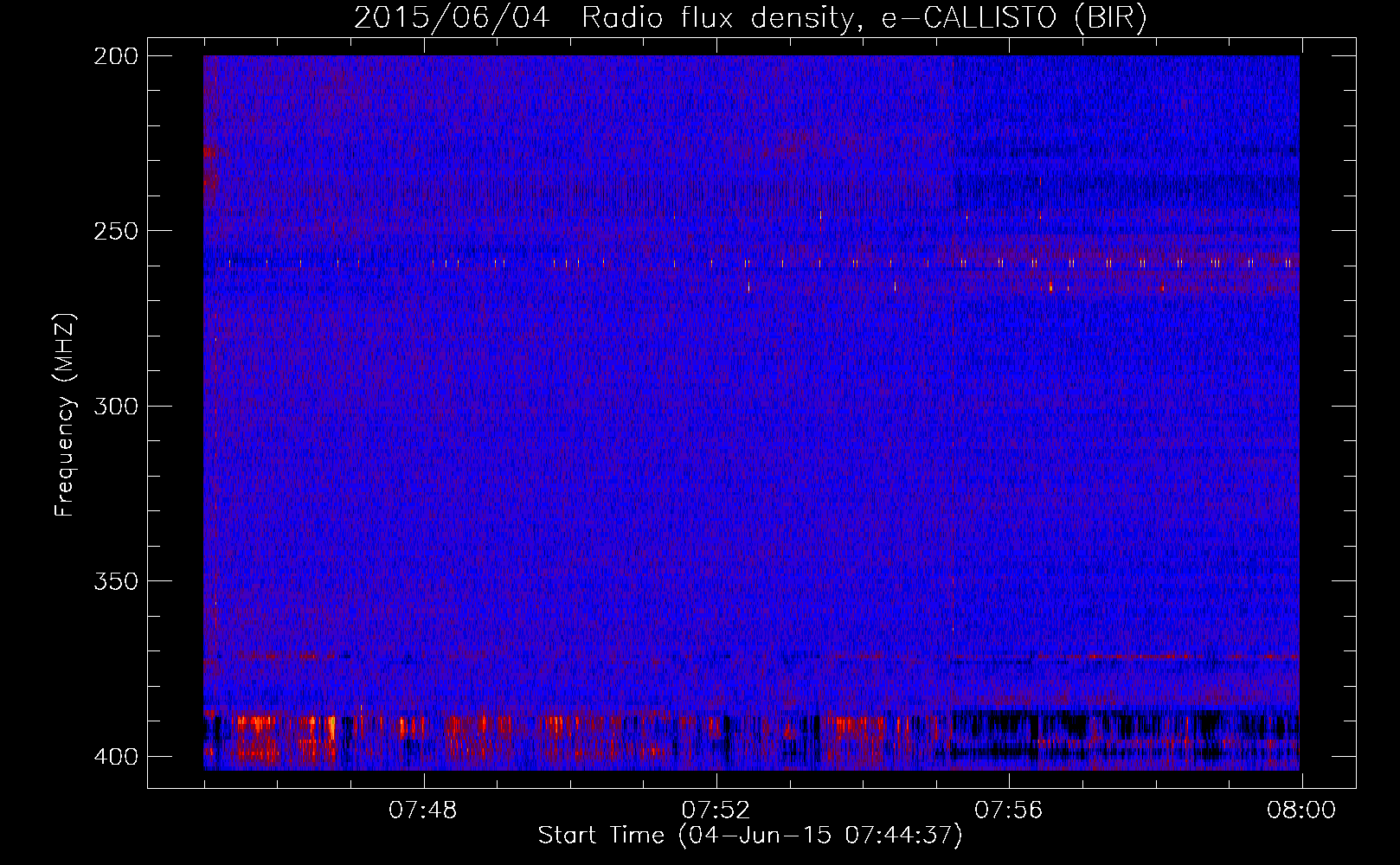Click the 400 frequency tick label
This screenshot has height=865, width=1400.
point(116,757)
